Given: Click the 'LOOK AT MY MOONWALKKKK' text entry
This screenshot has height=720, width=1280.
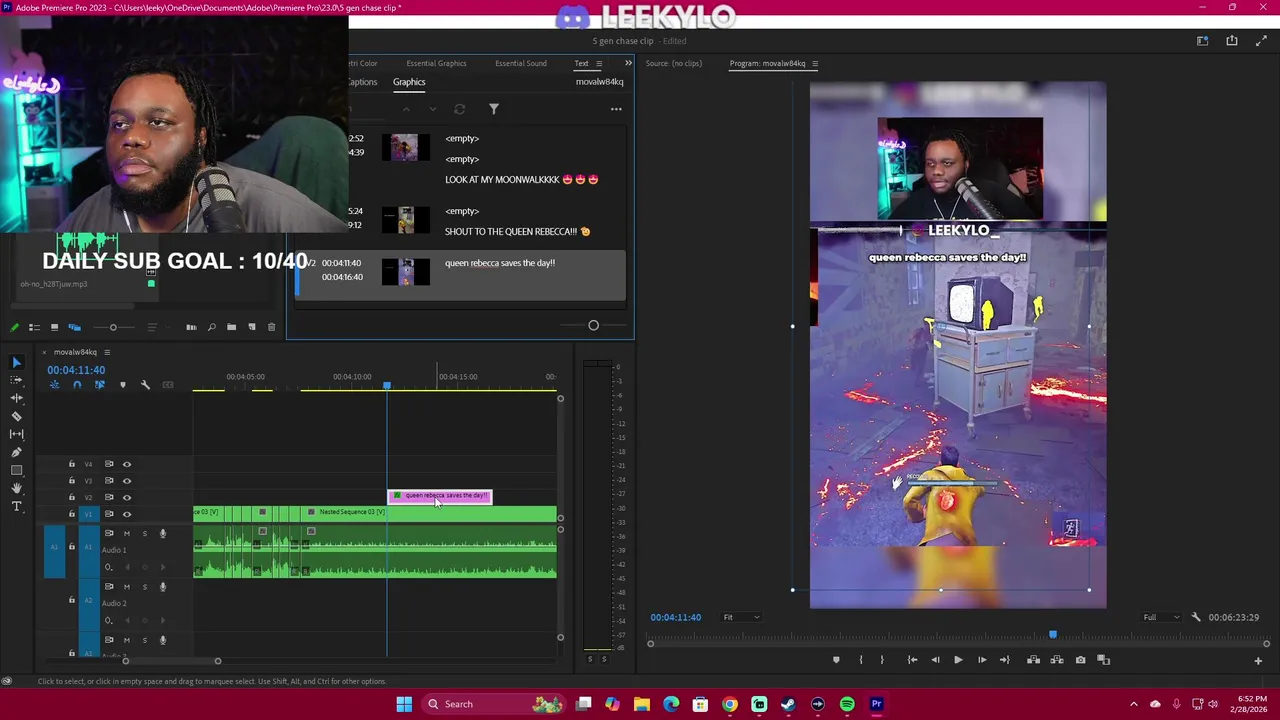Looking at the screenshot, I should (x=521, y=180).
